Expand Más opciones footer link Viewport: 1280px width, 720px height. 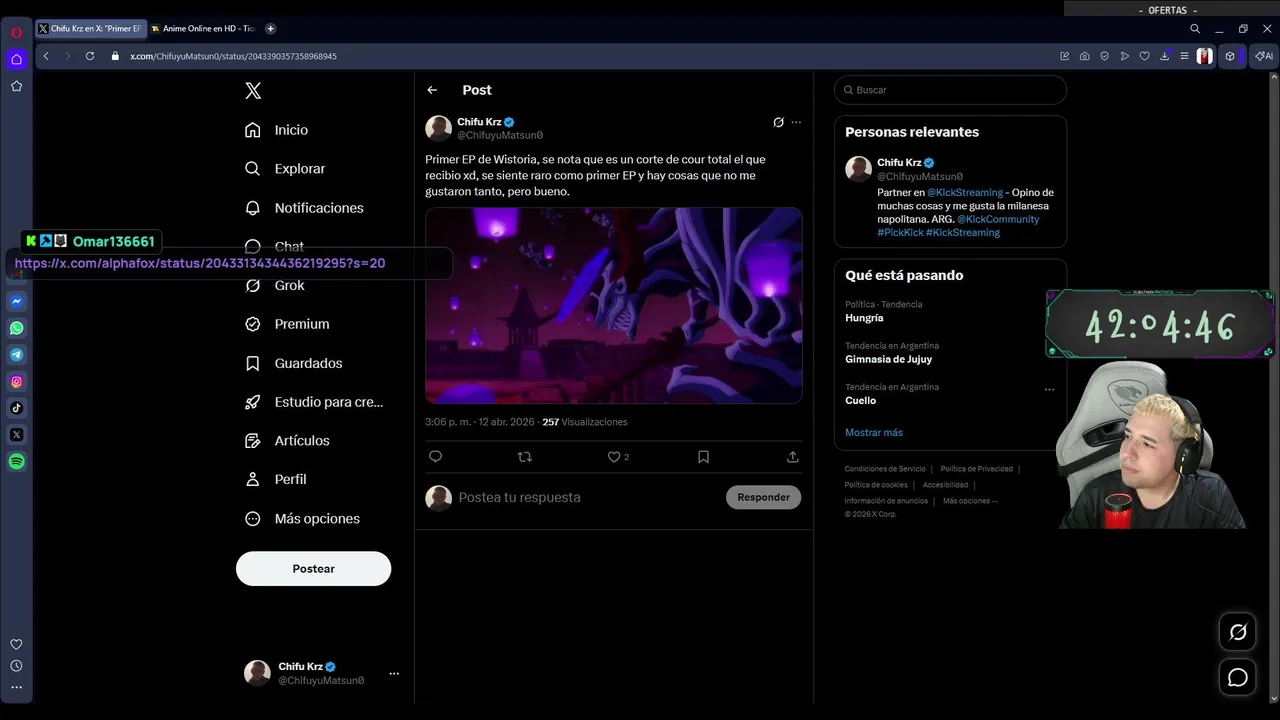point(970,501)
